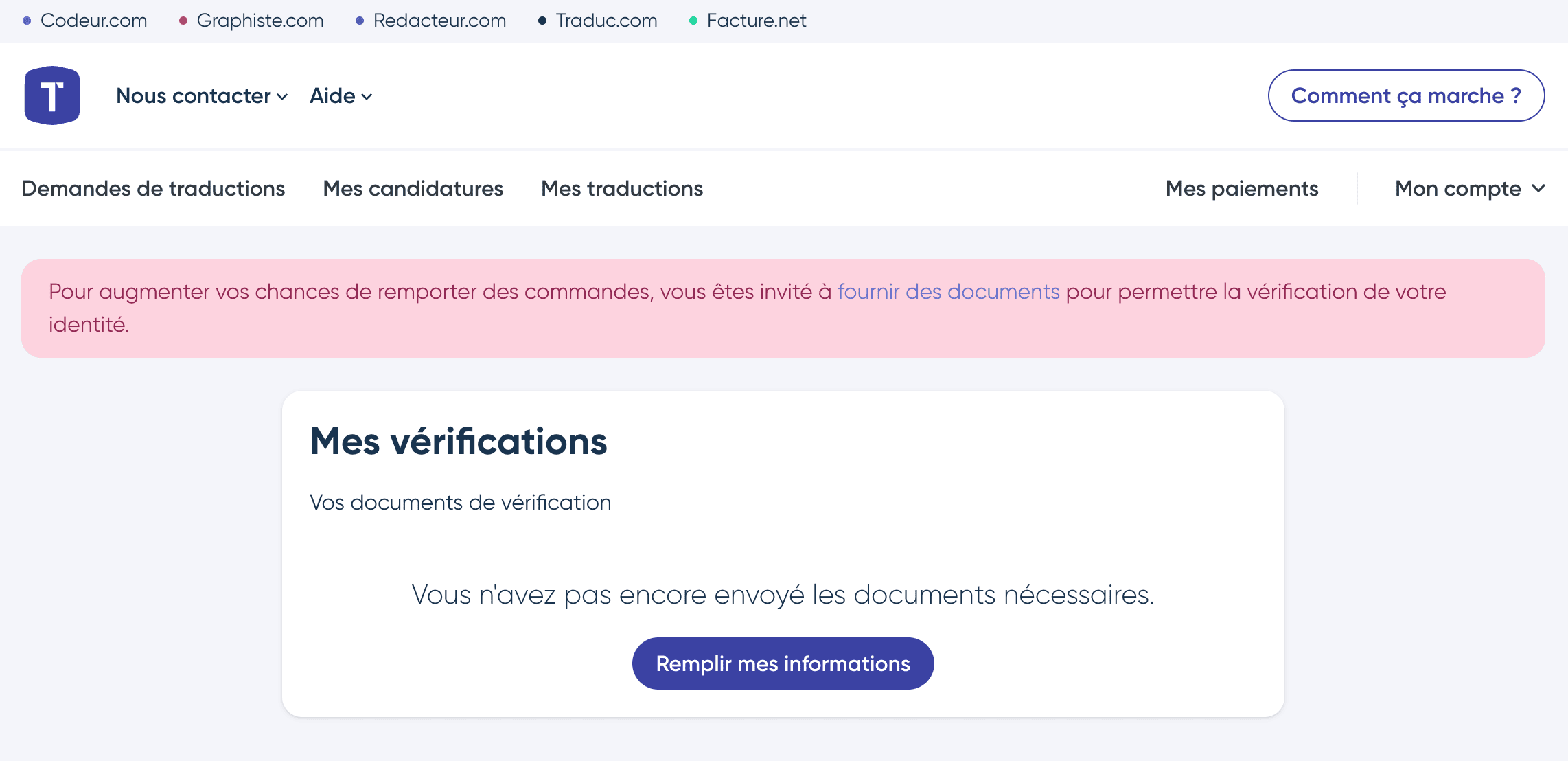This screenshot has width=1568, height=761.
Task: Expand the Aide menu
Action: tap(341, 95)
